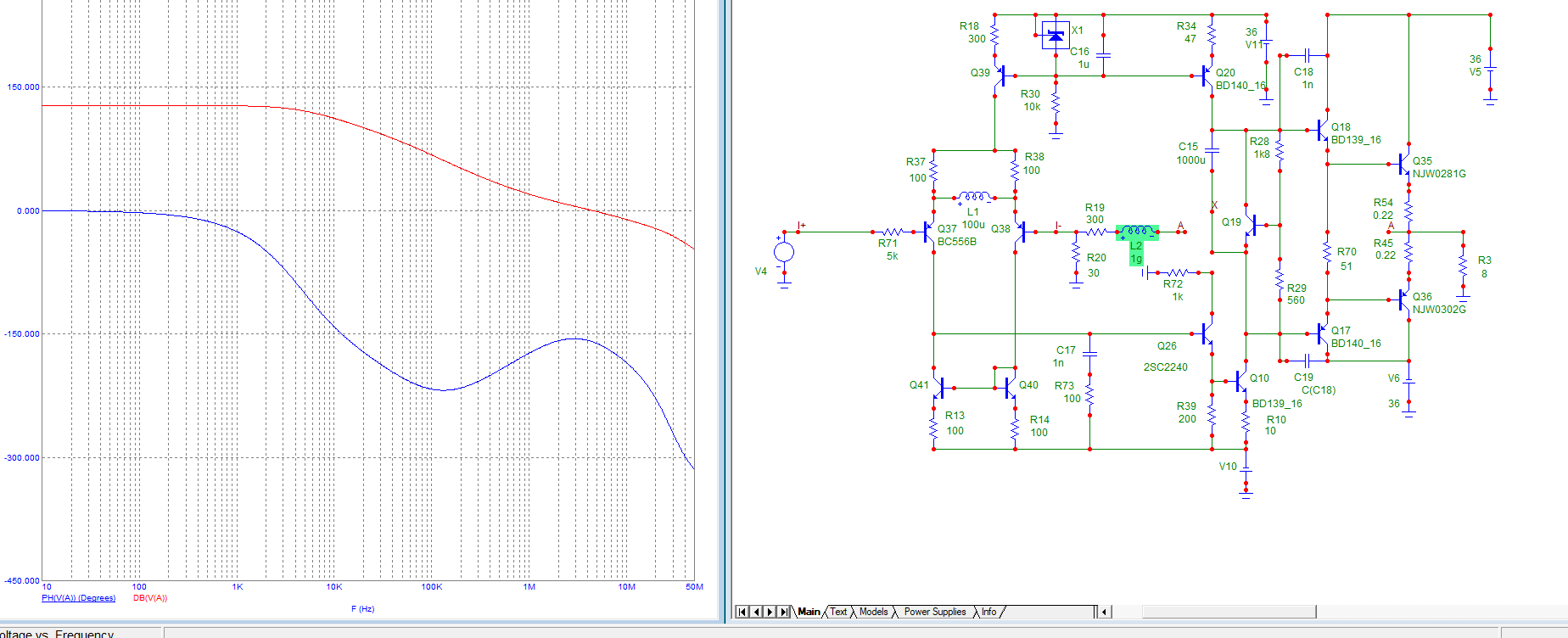This screenshot has width=1568, height=638.
Task: Click the C(C18) value label
Action: click(1319, 390)
